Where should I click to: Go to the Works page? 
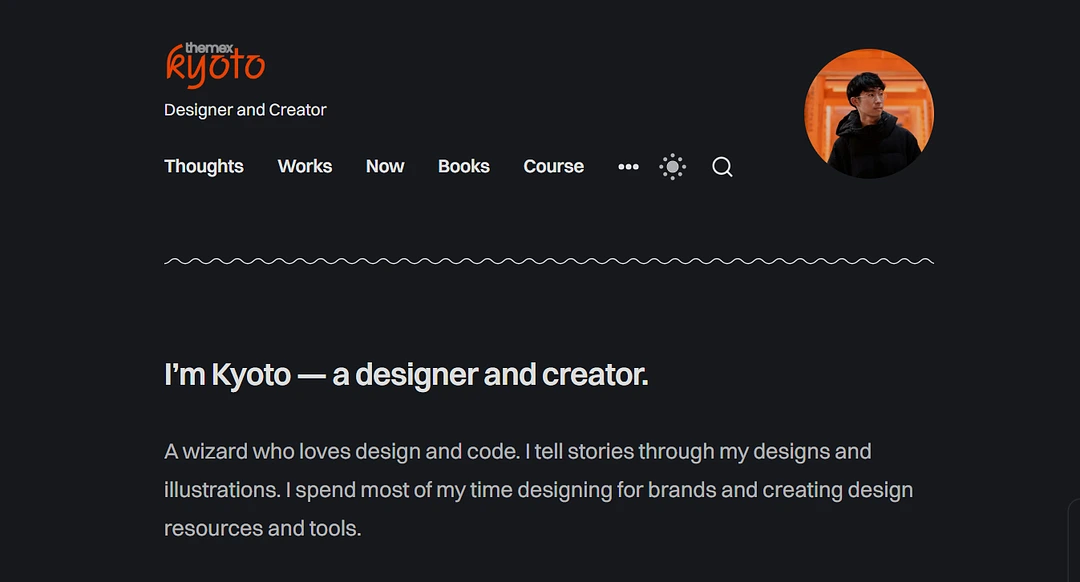point(305,167)
